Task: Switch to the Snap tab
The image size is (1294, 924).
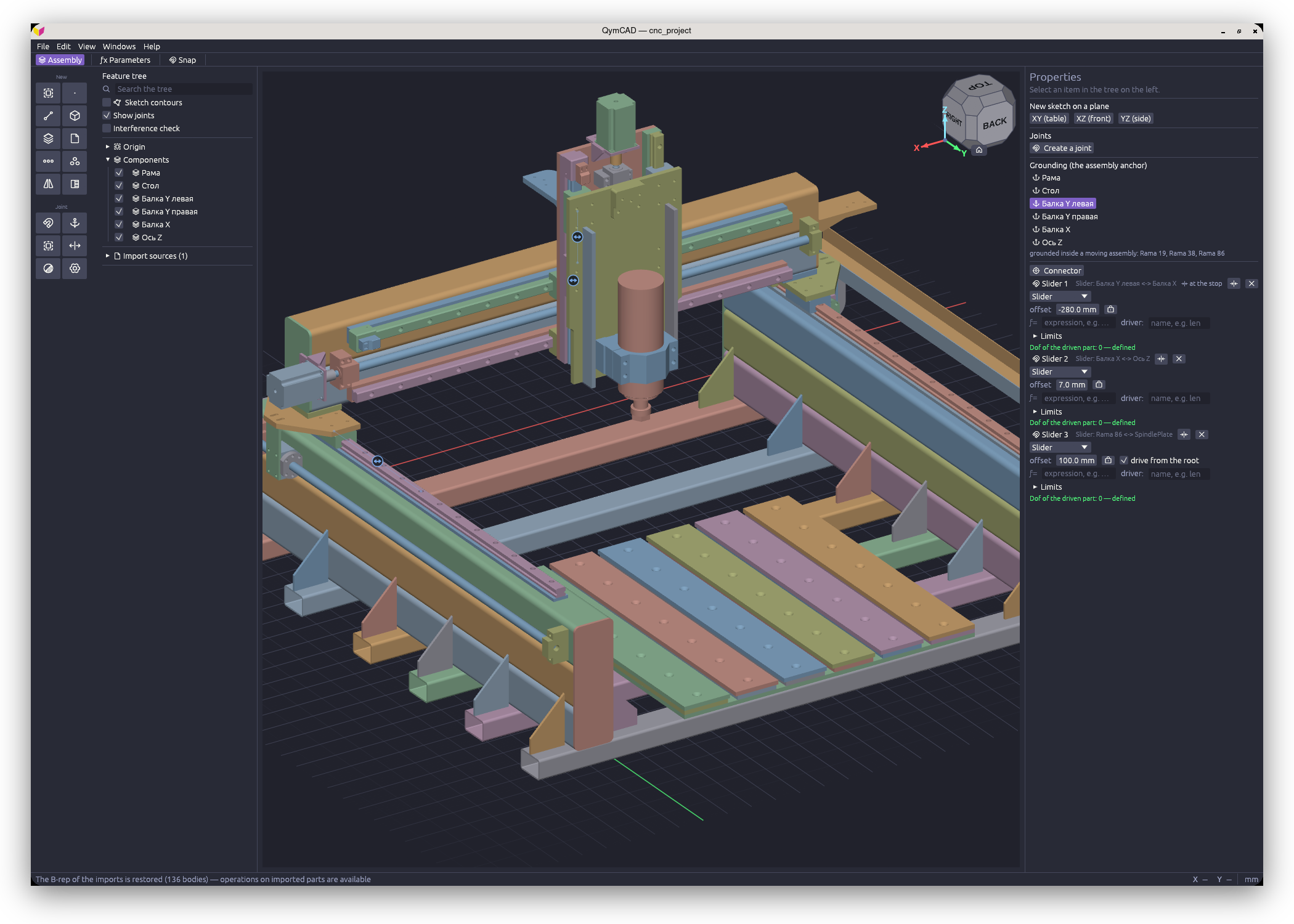Action: 182,60
